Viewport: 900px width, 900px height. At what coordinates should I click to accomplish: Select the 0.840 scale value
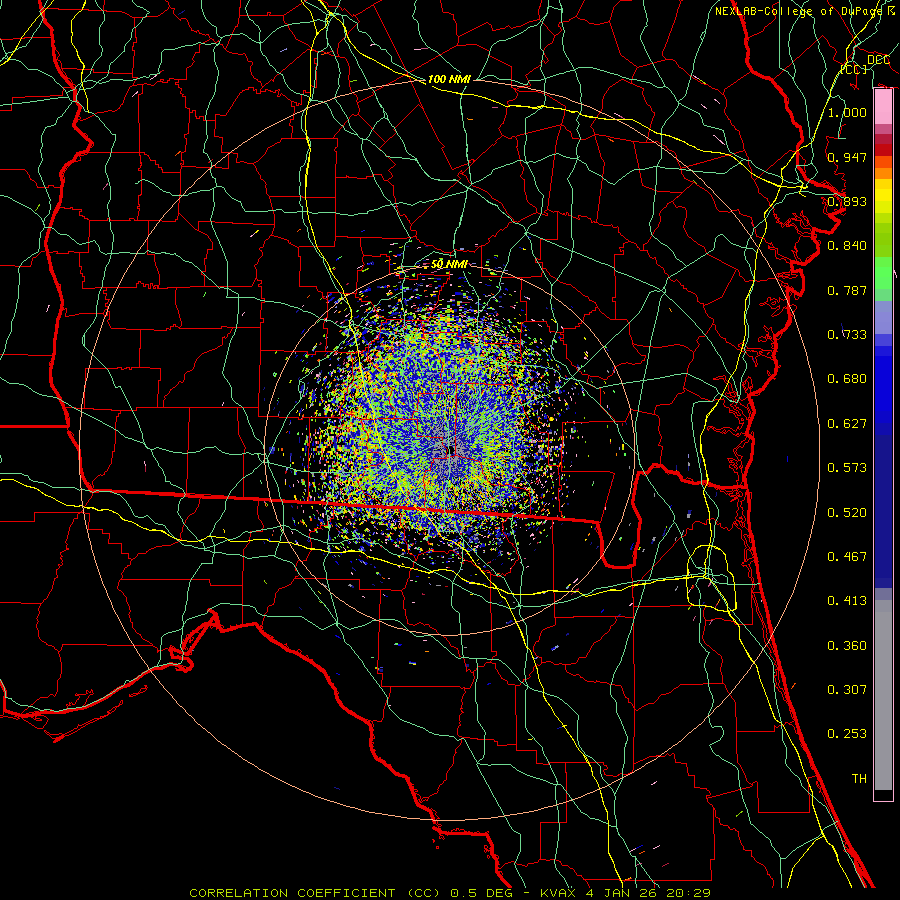tap(847, 246)
